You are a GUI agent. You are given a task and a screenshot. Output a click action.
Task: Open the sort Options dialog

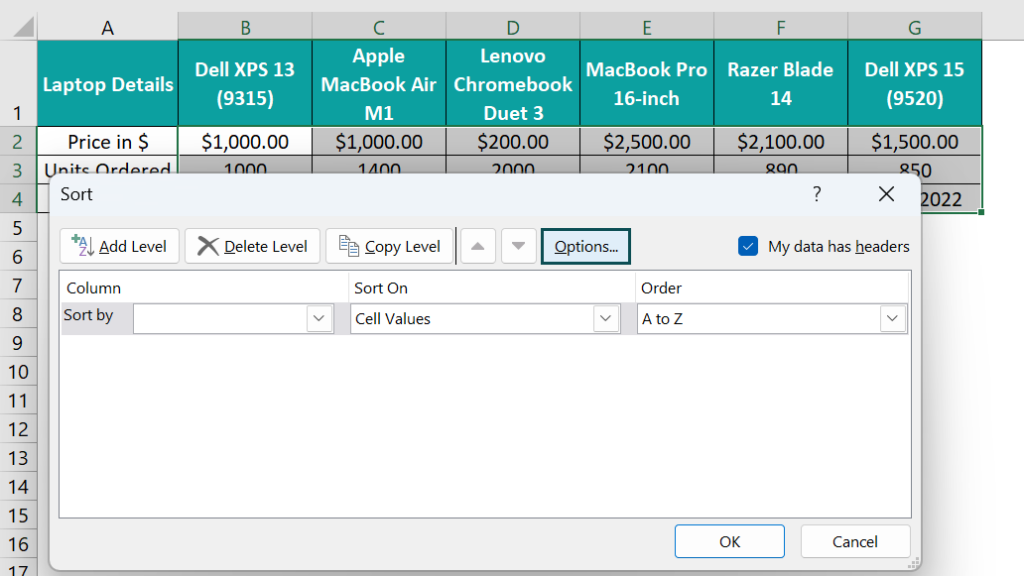coord(586,246)
